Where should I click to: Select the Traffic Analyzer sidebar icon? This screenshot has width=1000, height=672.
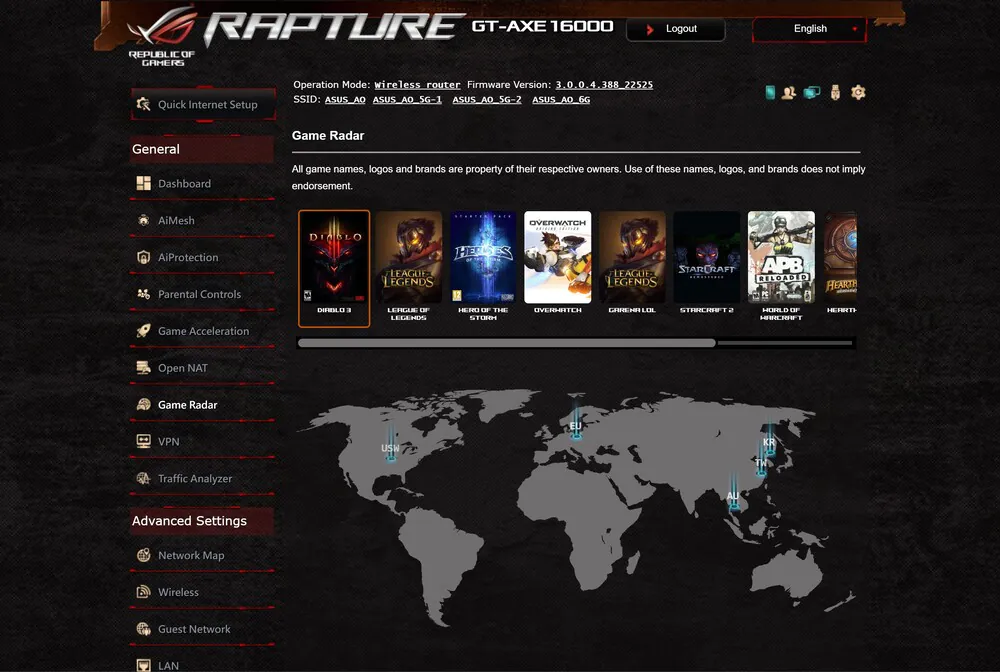[143, 478]
